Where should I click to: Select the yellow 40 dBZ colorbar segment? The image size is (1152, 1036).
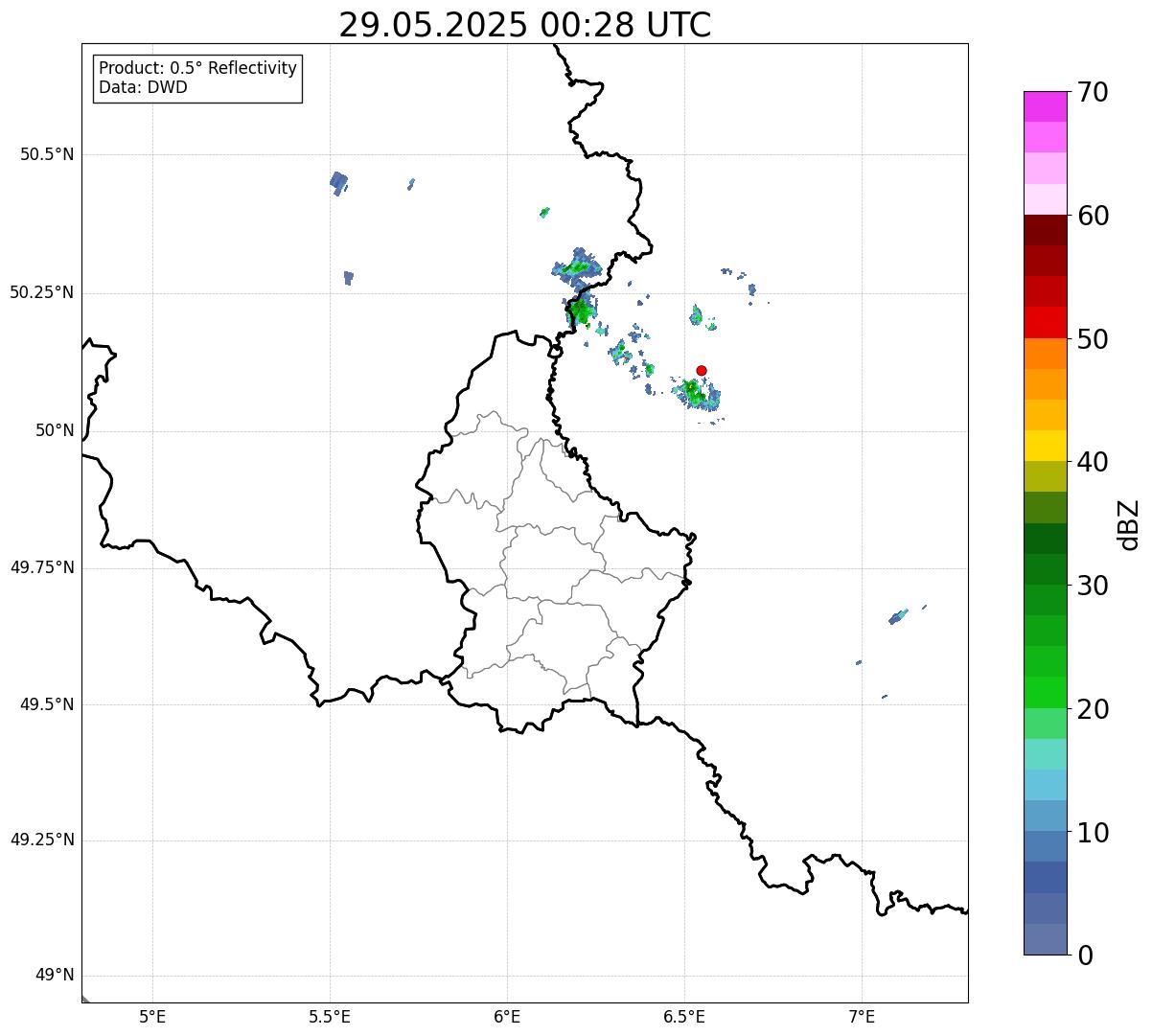click(1045, 446)
